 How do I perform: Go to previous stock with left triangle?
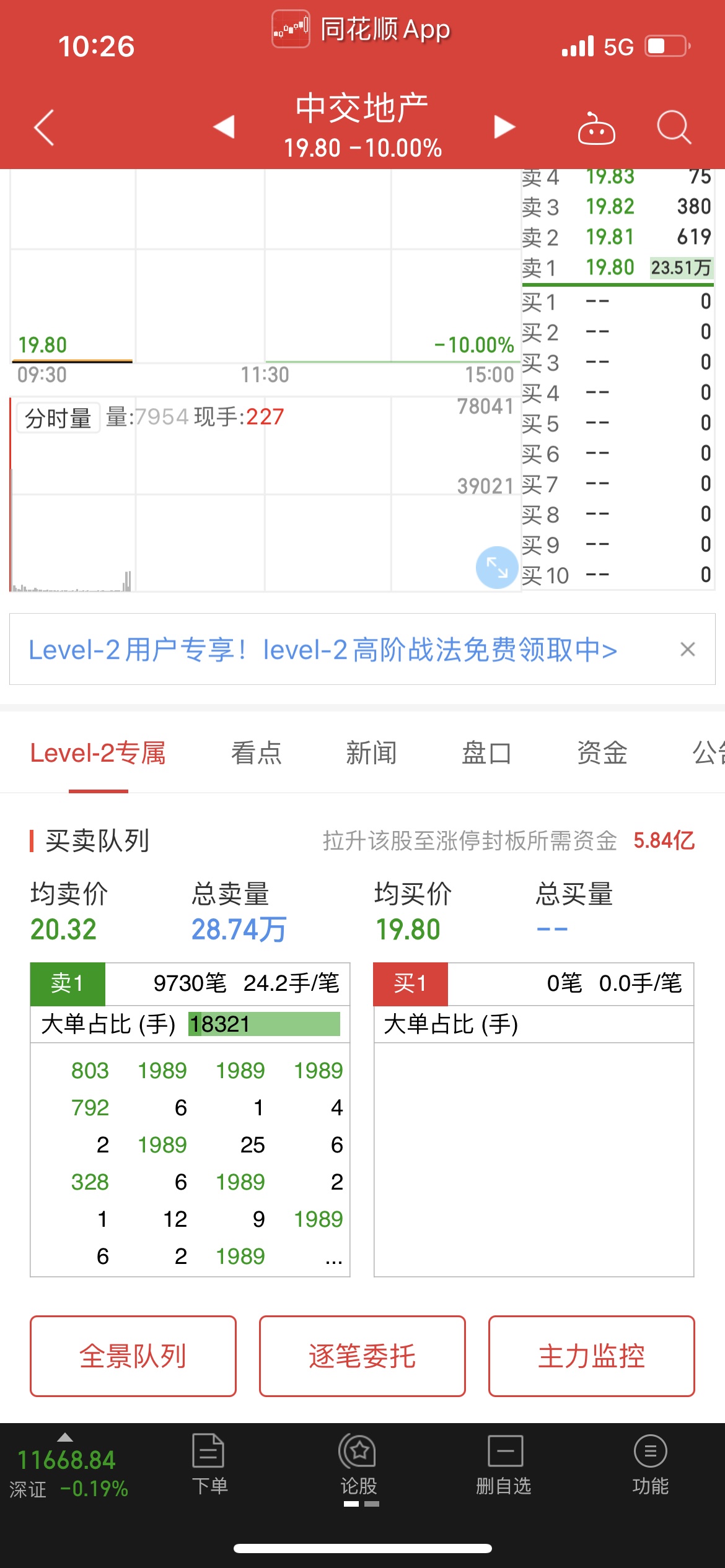pyautogui.click(x=224, y=127)
